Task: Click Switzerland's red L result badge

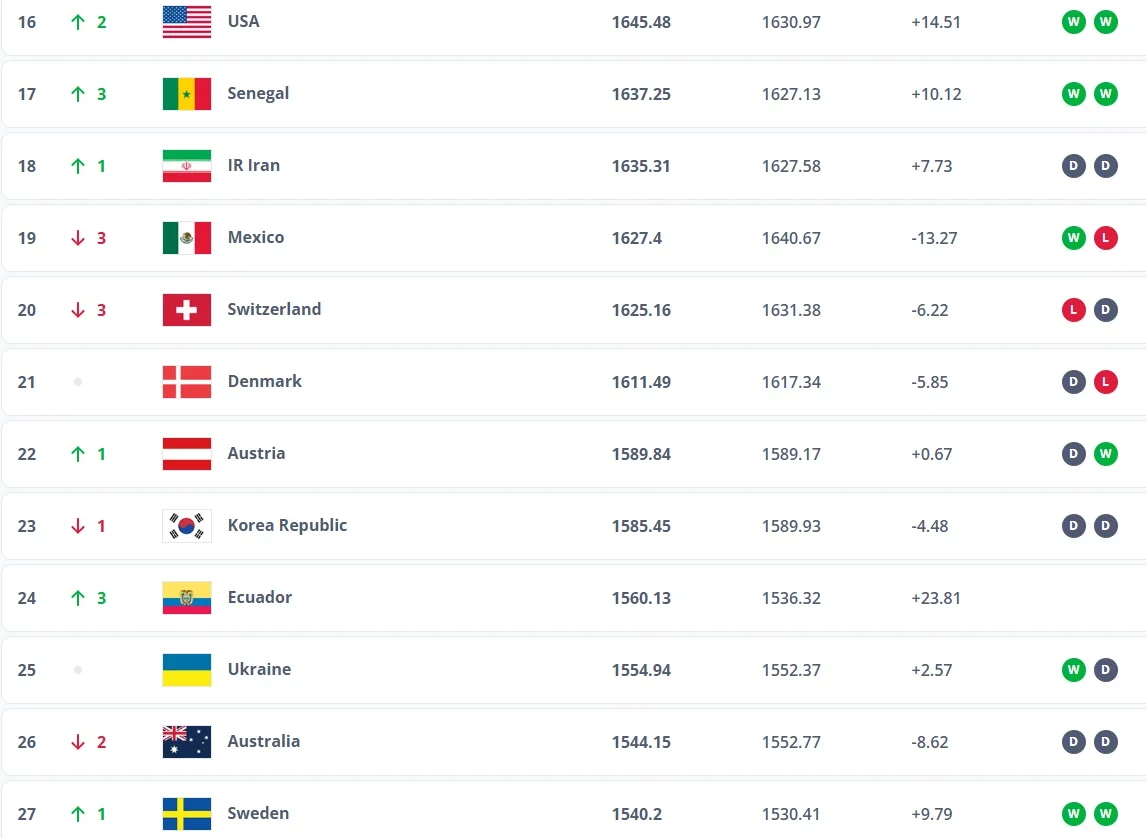Action: click(x=1074, y=310)
